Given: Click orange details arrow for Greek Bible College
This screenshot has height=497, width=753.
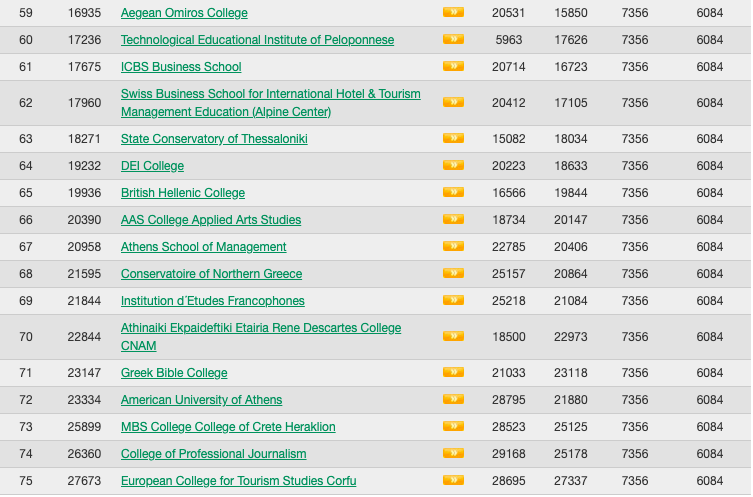Looking at the screenshot, I should [453, 372].
